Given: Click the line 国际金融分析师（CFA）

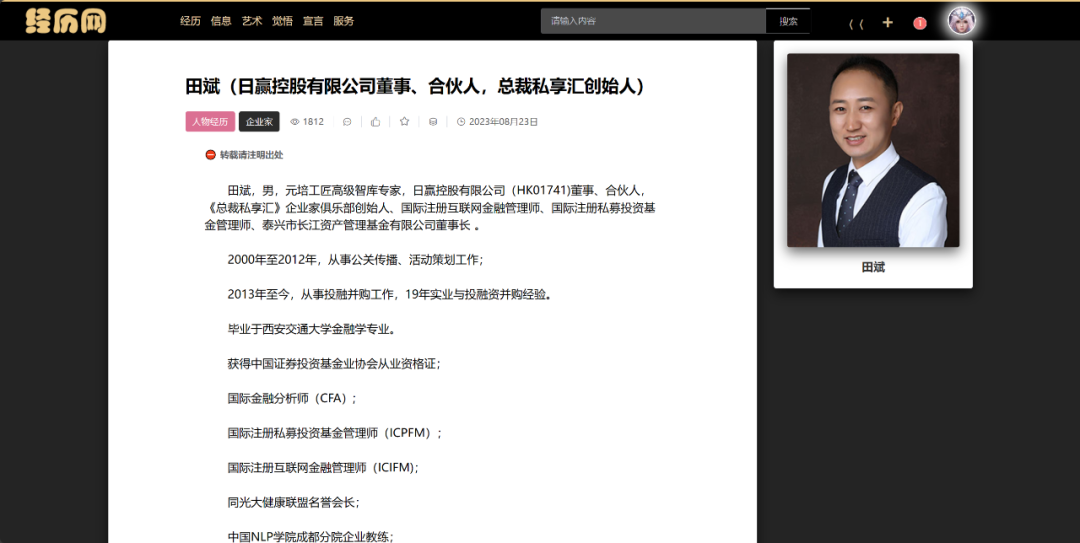Looking at the screenshot, I should (x=293, y=398).
